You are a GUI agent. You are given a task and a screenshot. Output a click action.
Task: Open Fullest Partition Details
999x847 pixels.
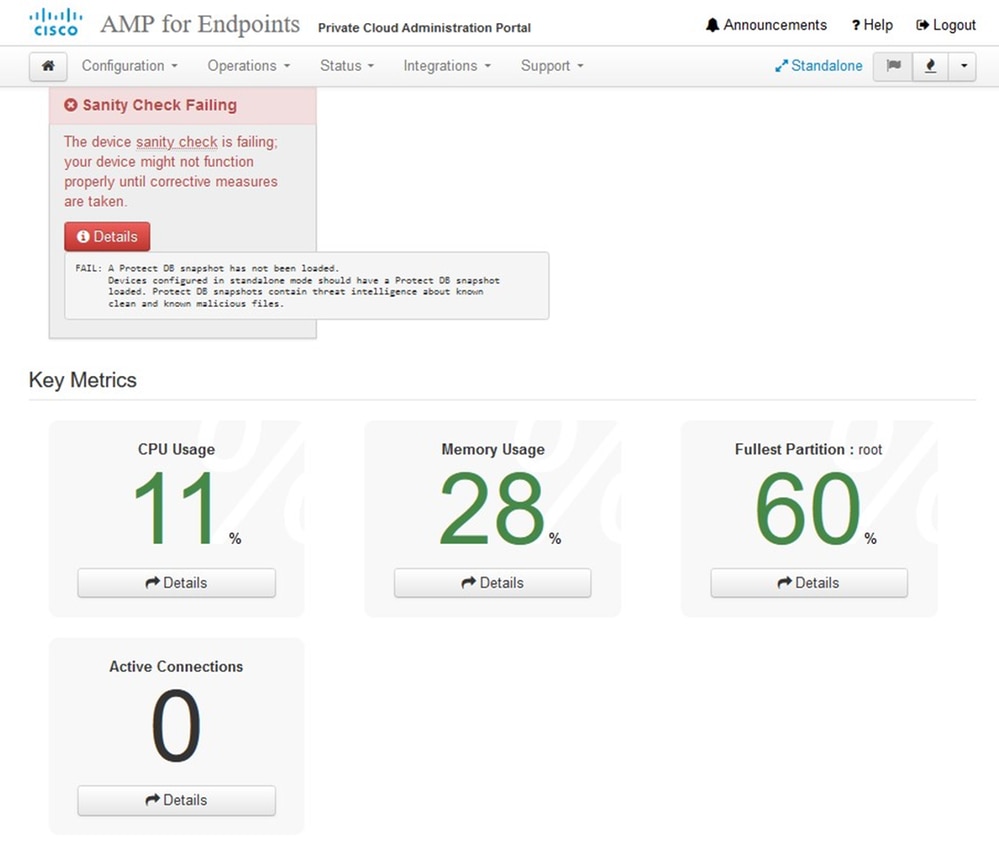(809, 583)
